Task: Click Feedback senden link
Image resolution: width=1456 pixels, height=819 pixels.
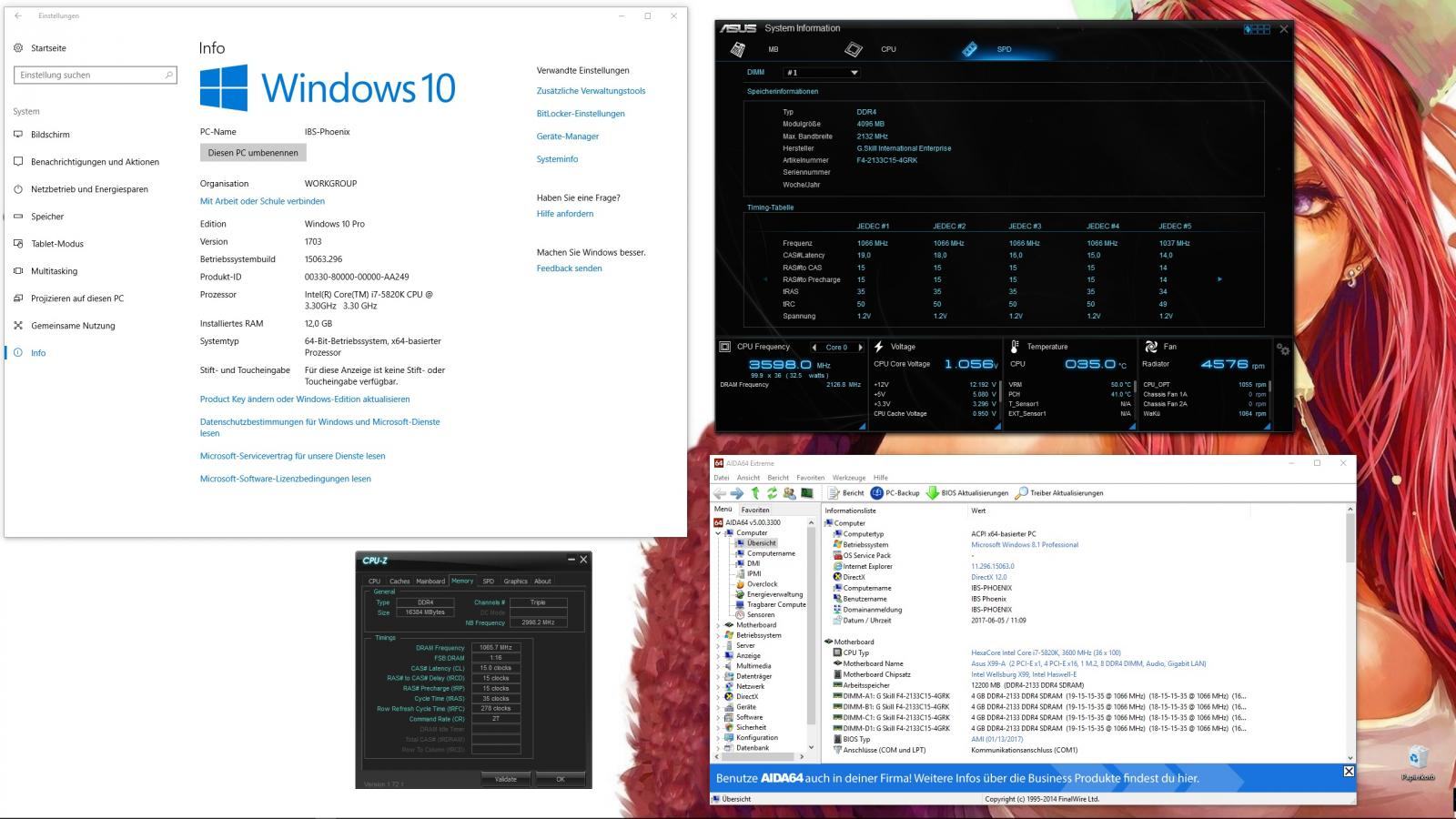Action: pyautogui.click(x=569, y=268)
